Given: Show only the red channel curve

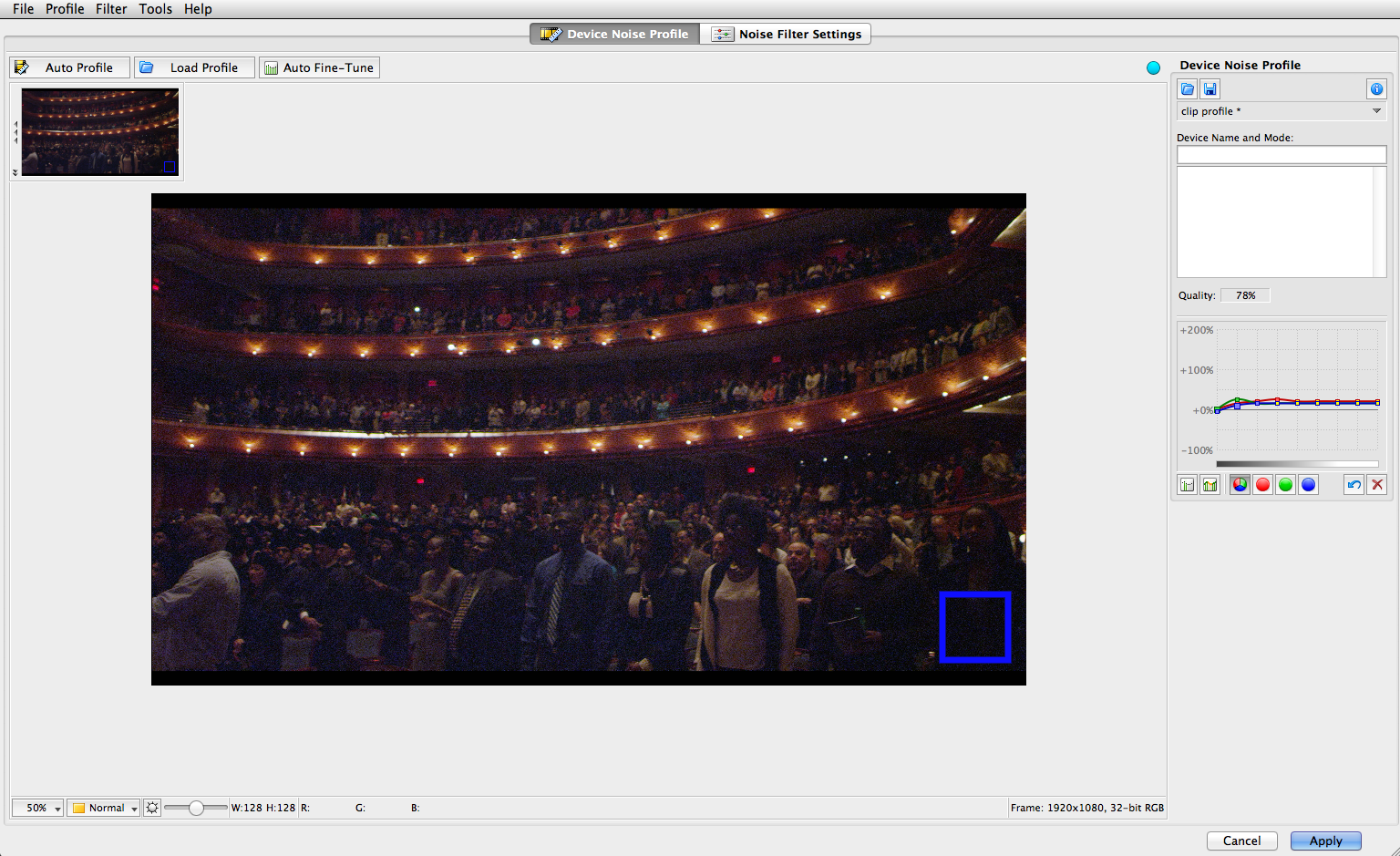Looking at the screenshot, I should coord(1262,485).
